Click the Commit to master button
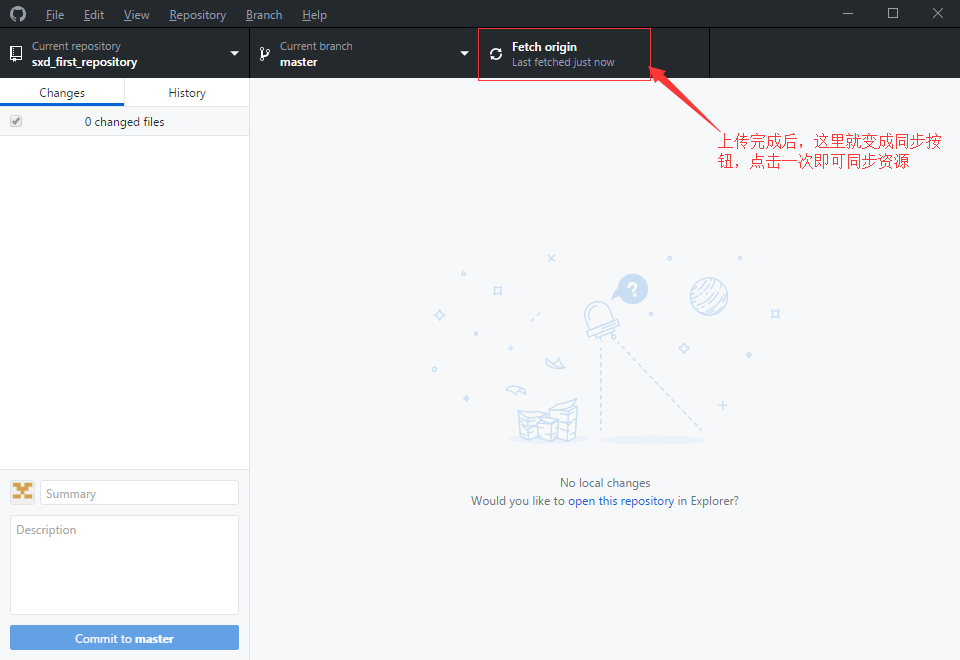960x660 pixels. point(124,638)
